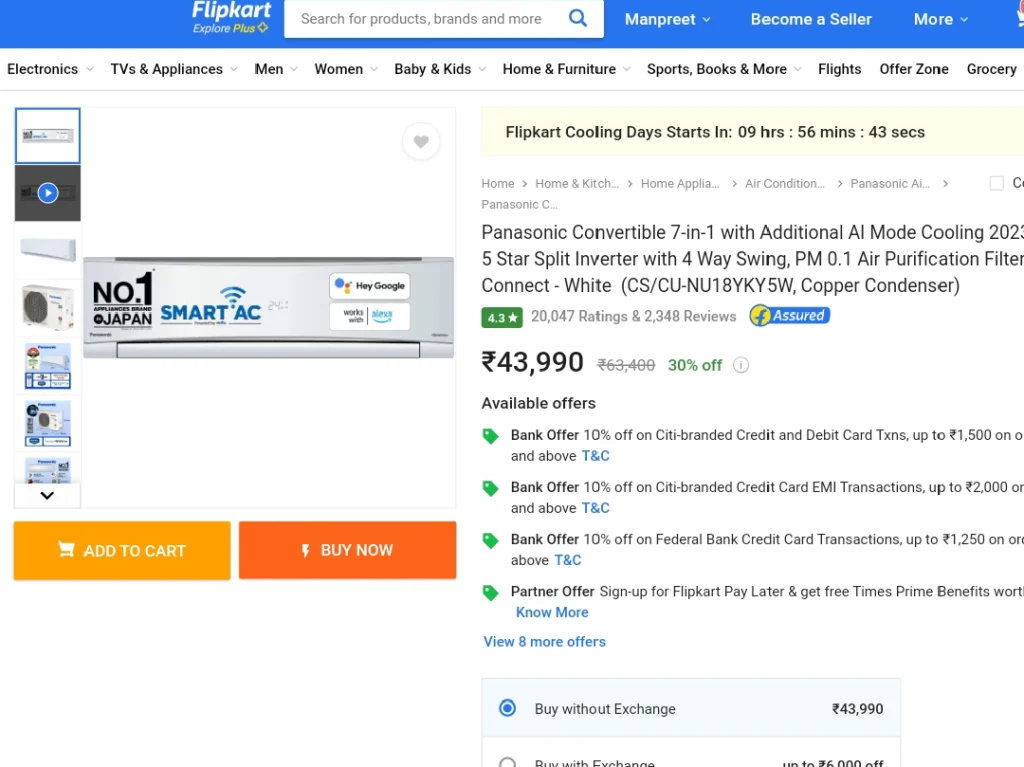Tick the Compare checkbox
This screenshot has width=1024, height=767.
pos(997,183)
